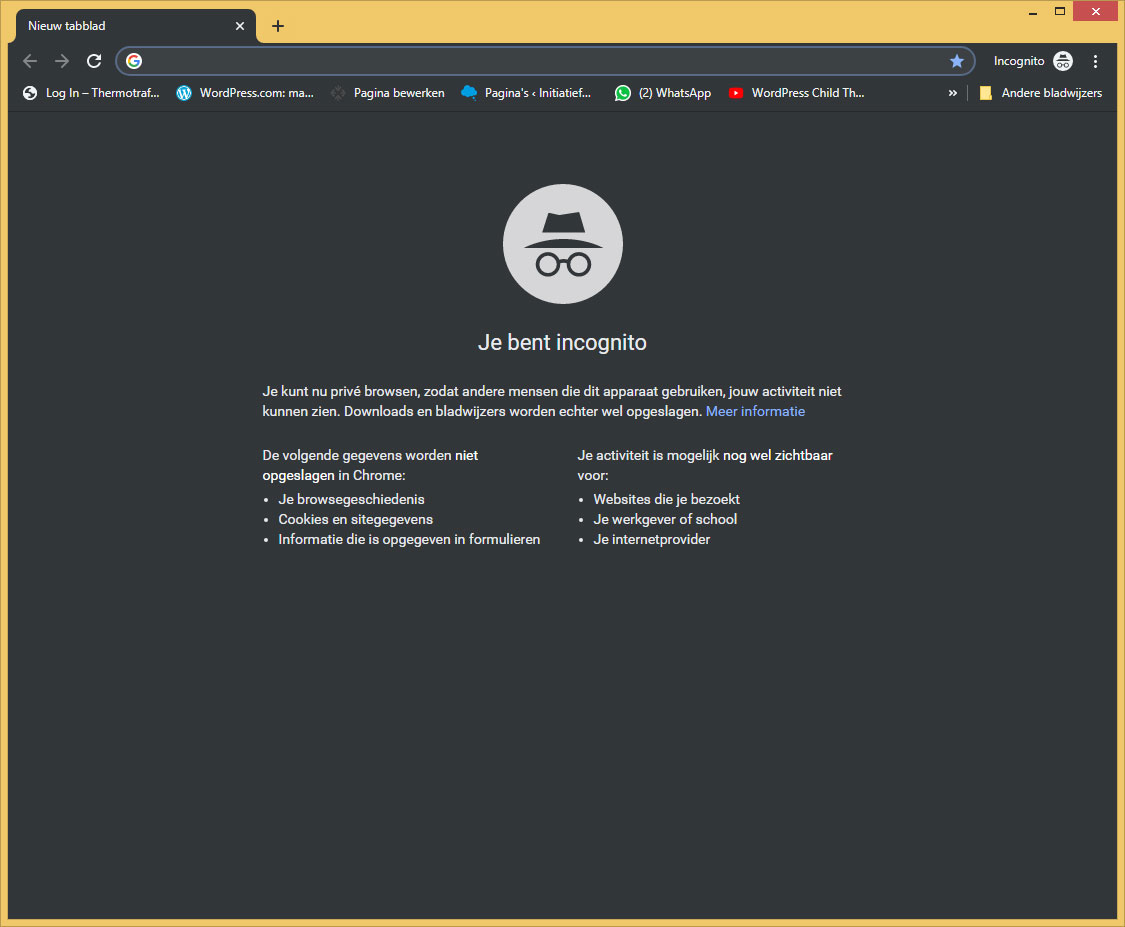Open the Andere bladwijzers folder
Image resolution: width=1125 pixels, height=927 pixels.
(1040, 93)
